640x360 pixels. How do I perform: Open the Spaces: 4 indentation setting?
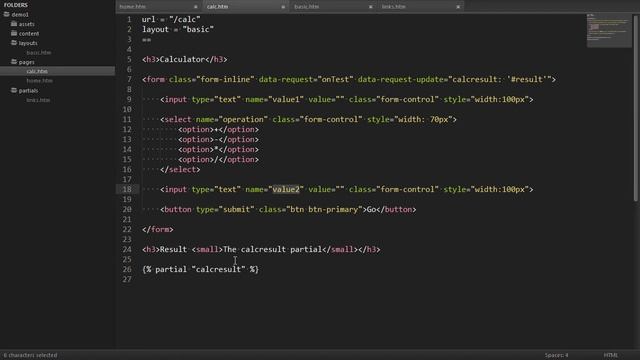coord(556,355)
